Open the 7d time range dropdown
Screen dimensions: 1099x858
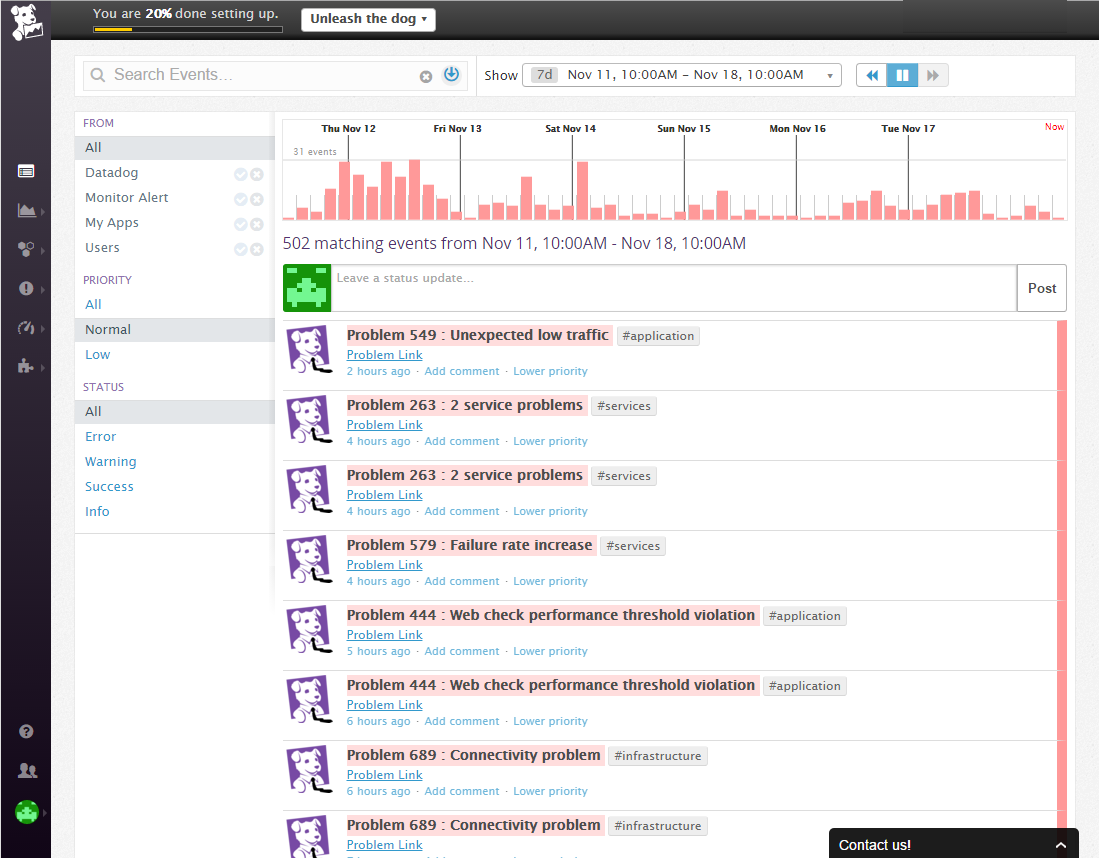click(x=681, y=75)
